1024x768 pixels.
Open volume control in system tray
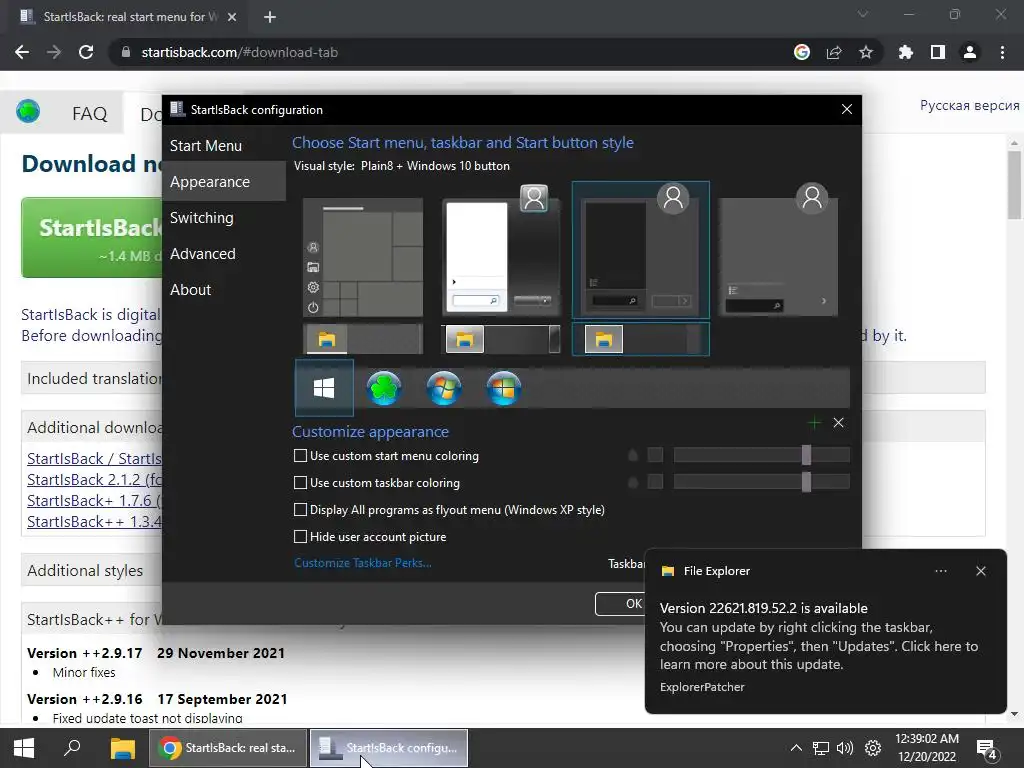point(845,748)
